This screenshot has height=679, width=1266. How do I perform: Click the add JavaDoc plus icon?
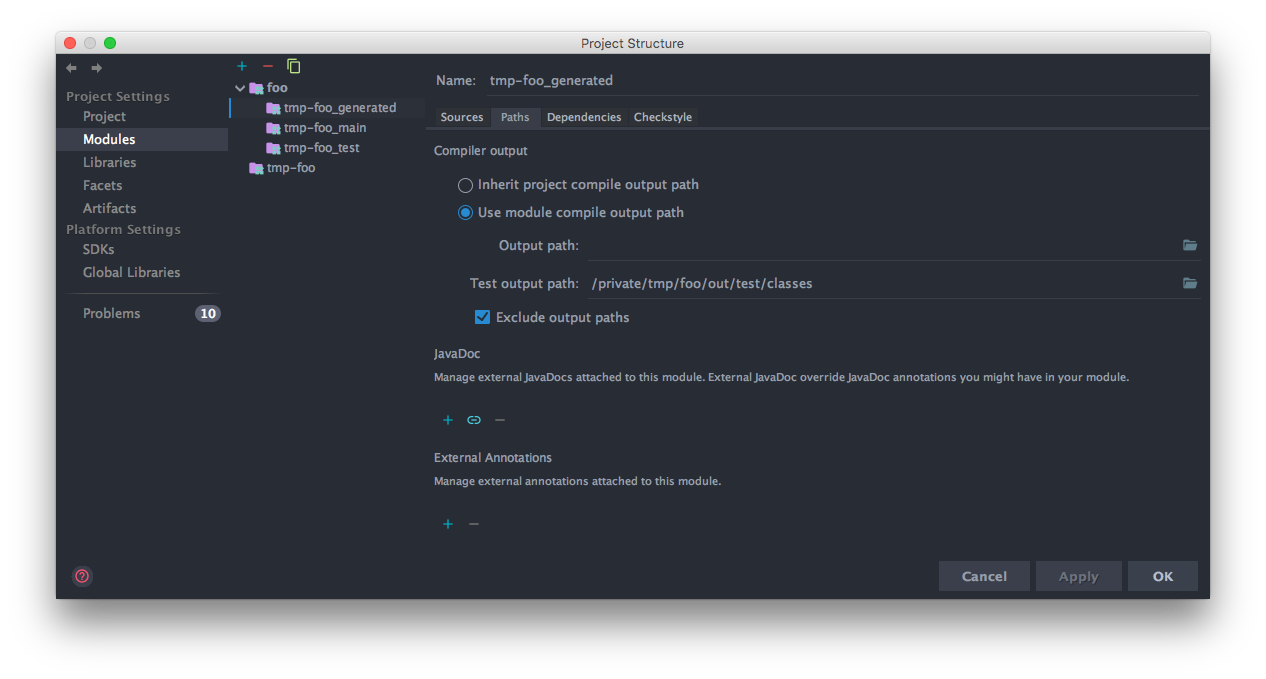coord(447,420)
